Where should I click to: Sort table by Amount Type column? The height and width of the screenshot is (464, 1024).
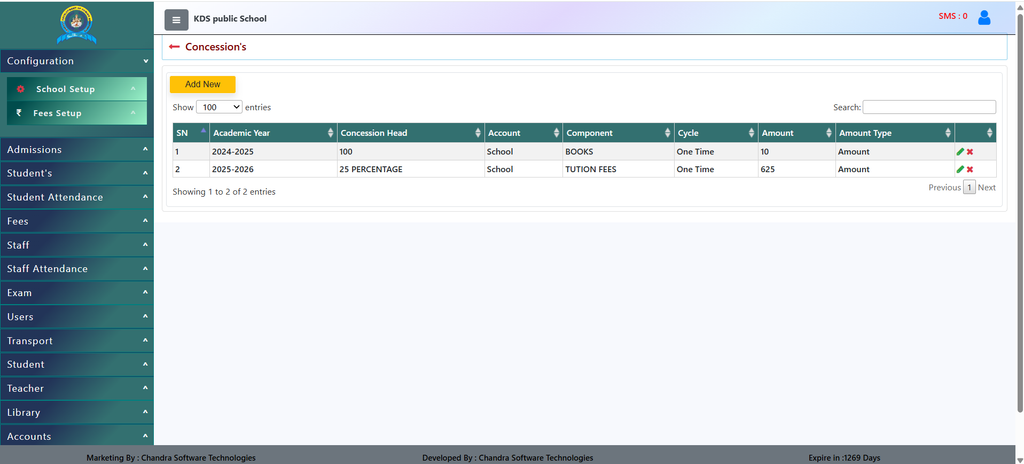tap(894, 133)
